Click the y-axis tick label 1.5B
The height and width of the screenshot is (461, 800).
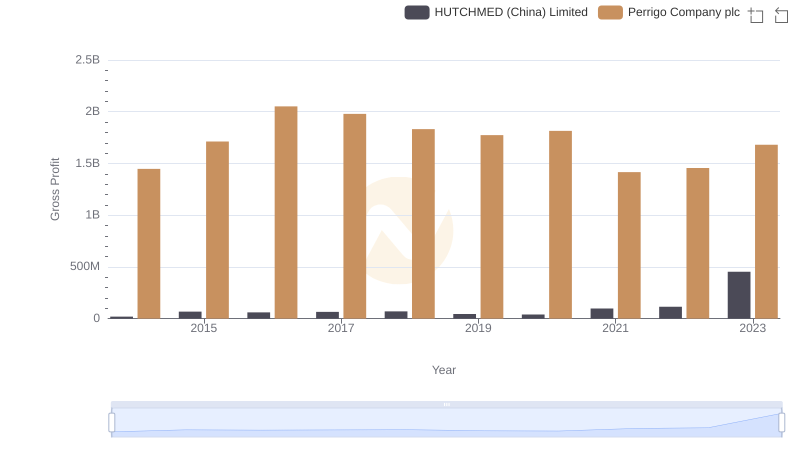(x=88, y=163)
